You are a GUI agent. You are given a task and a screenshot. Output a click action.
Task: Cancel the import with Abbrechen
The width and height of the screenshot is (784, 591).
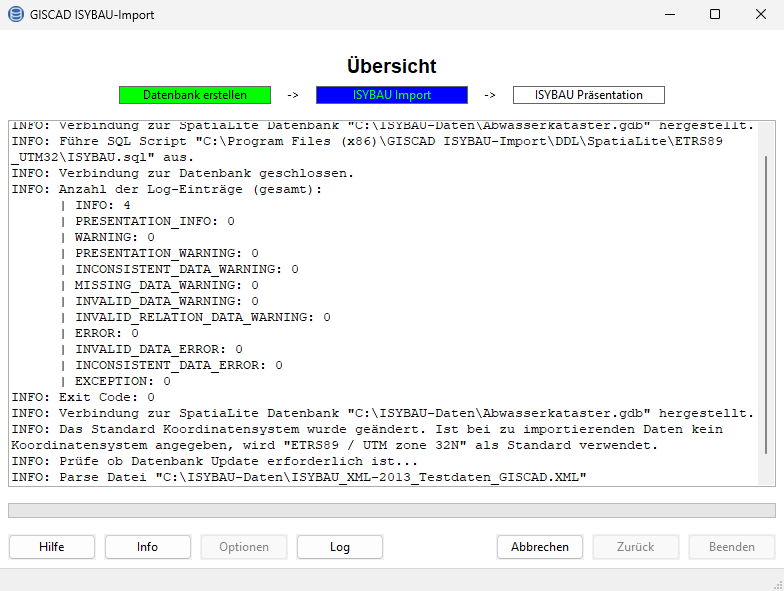[540, 547]
